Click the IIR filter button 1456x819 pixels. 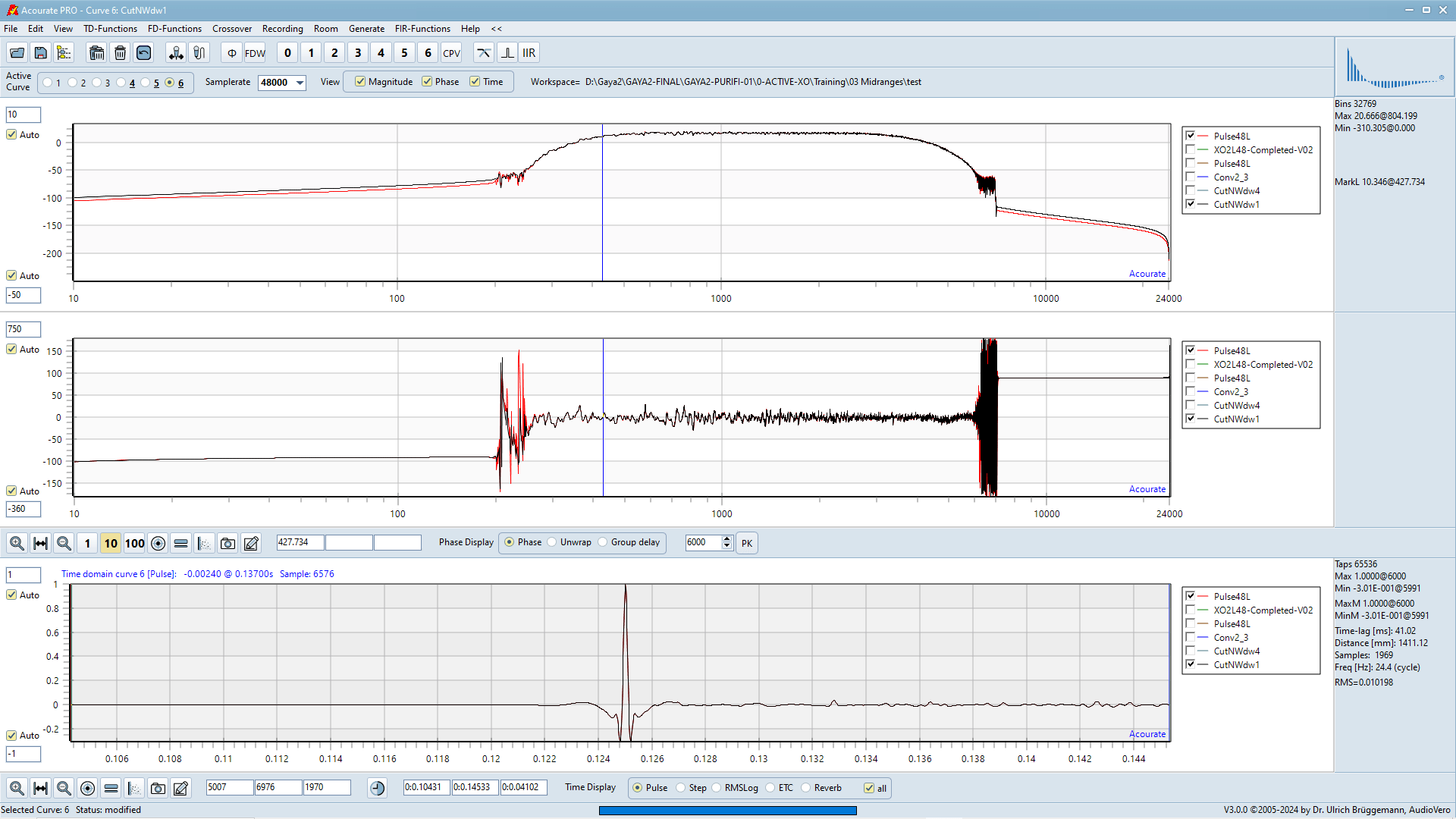(x=529, y=53)
